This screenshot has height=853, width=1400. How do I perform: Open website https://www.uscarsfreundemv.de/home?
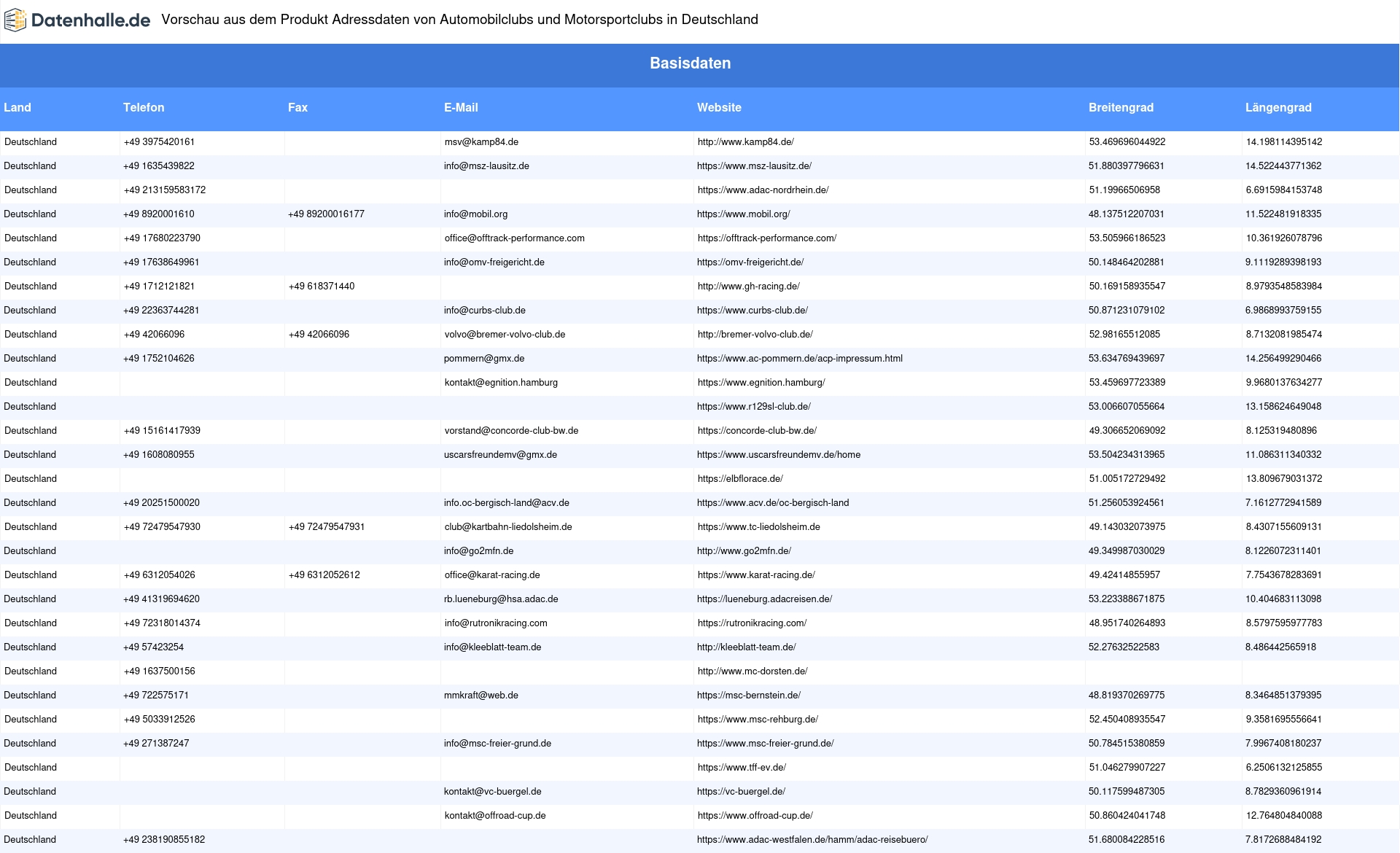(778, 455)
